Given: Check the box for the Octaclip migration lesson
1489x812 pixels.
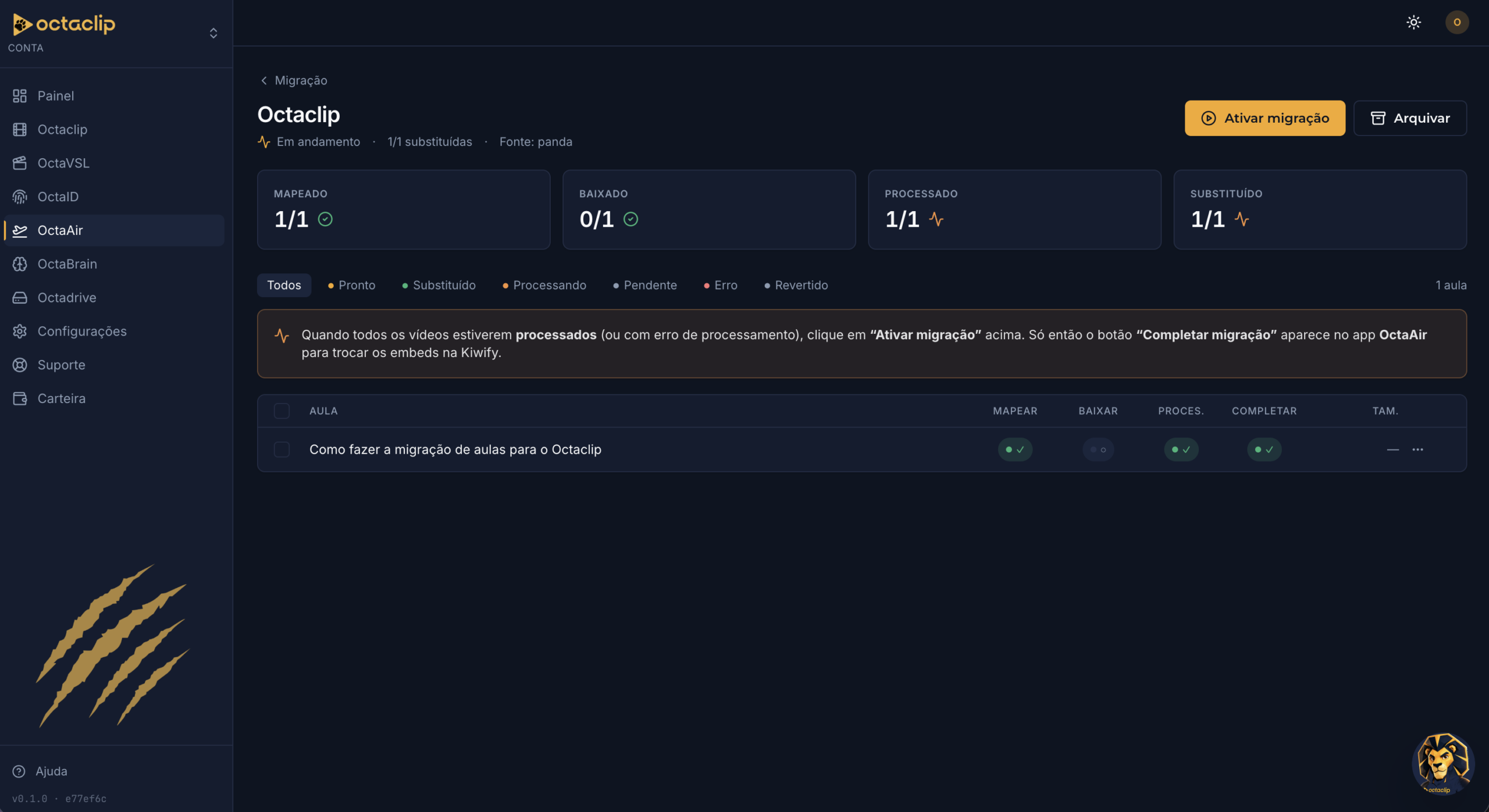Looking at the screenshot, I should 282,450.
